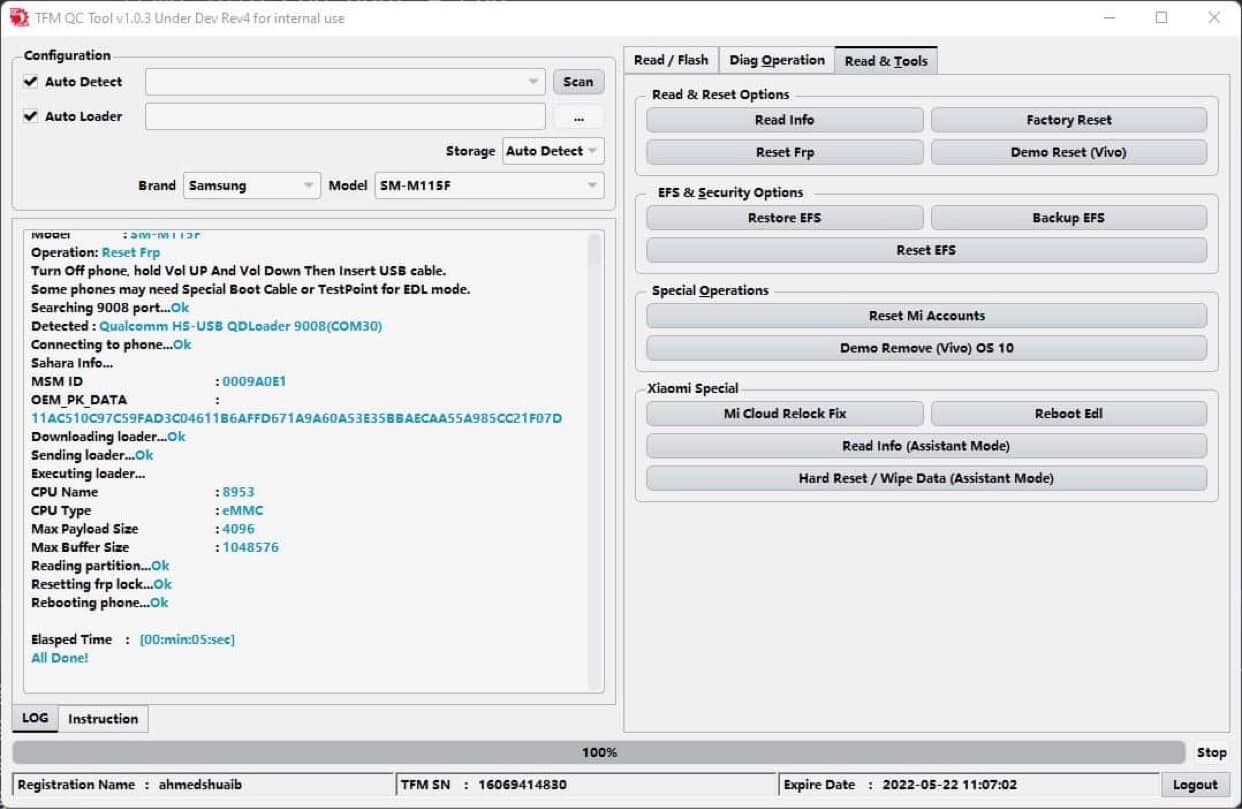Click the Max Buffer Size value 1048576
The image size is (1242, 809).
pyautogui.click(x=250, y=547)
